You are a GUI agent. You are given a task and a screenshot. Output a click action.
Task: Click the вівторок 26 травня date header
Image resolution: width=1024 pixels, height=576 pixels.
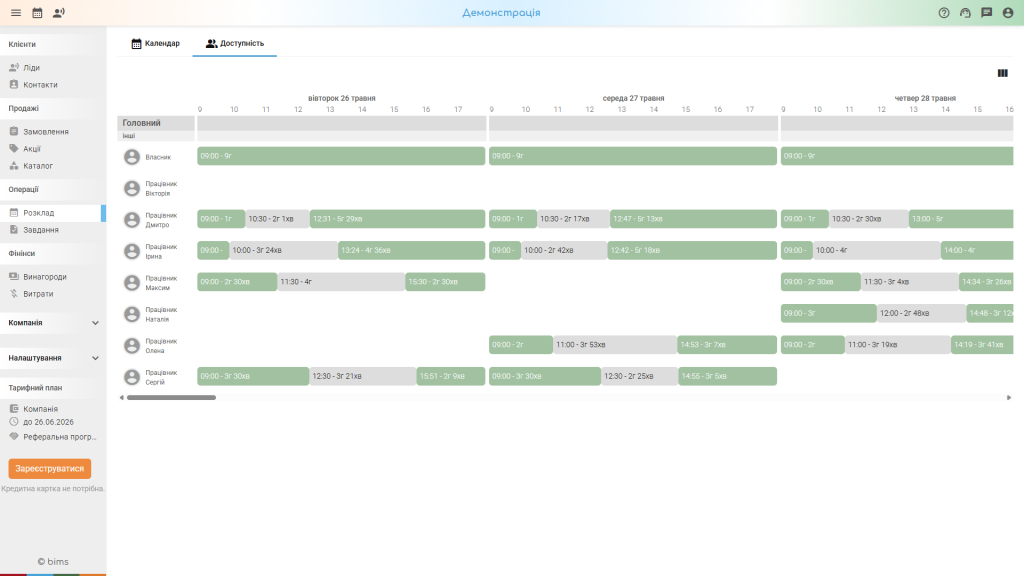coord(342,98)
